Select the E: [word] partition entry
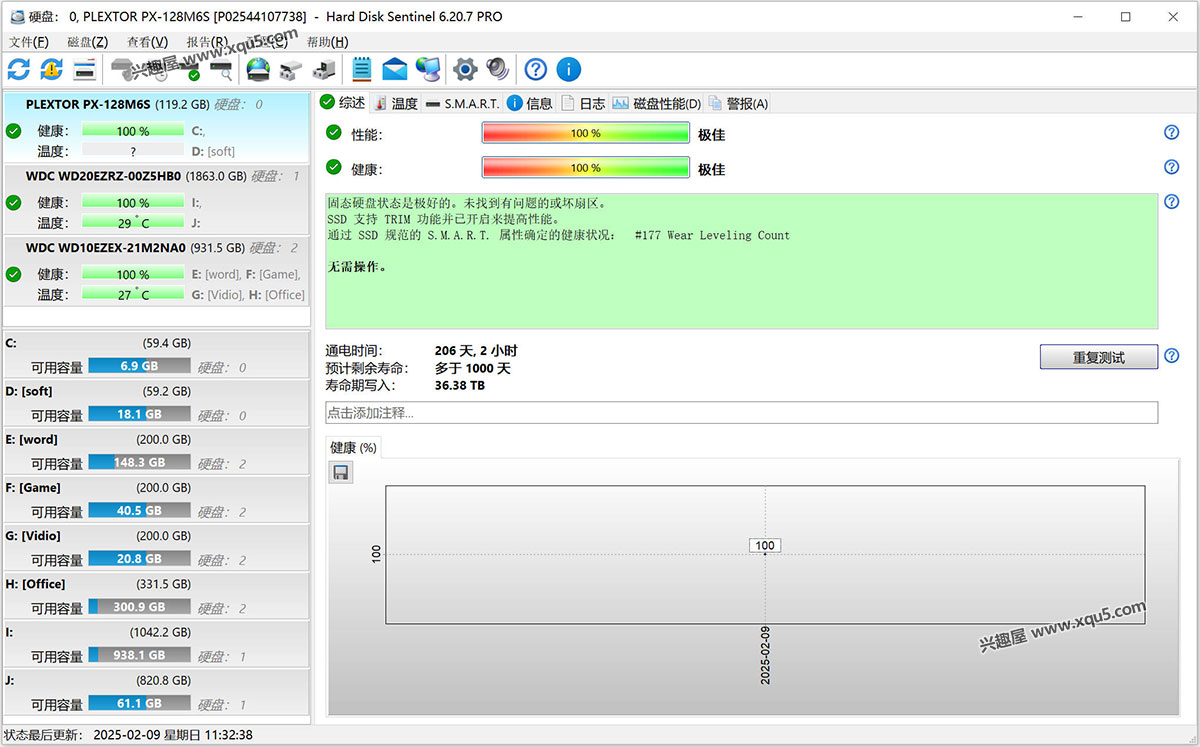1200x747 pixels. click(157, 451)
